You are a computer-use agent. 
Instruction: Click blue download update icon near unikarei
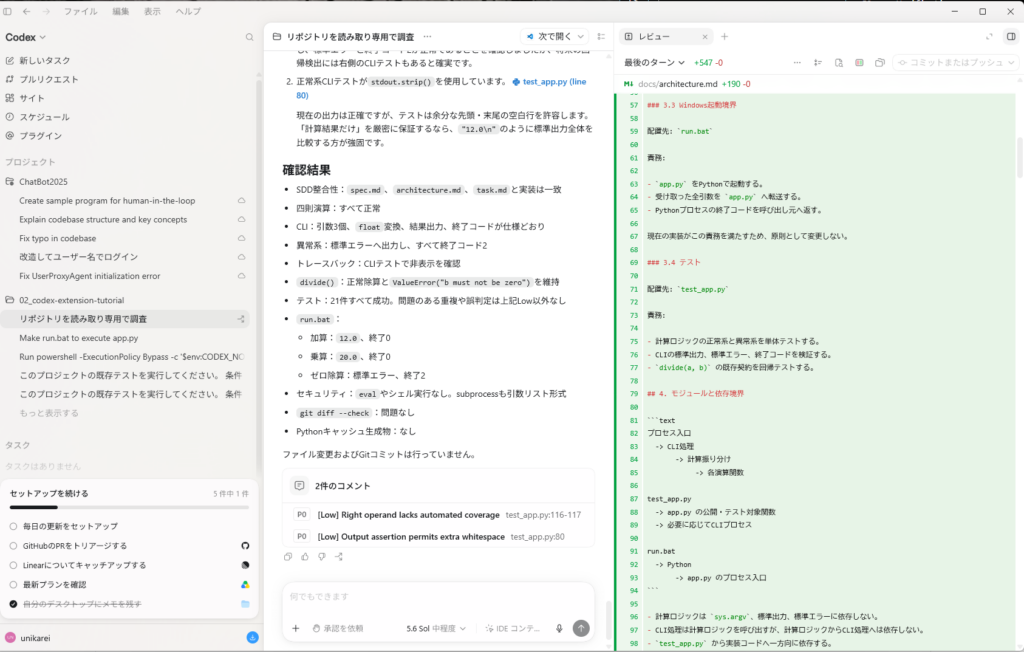pos(252,638)
